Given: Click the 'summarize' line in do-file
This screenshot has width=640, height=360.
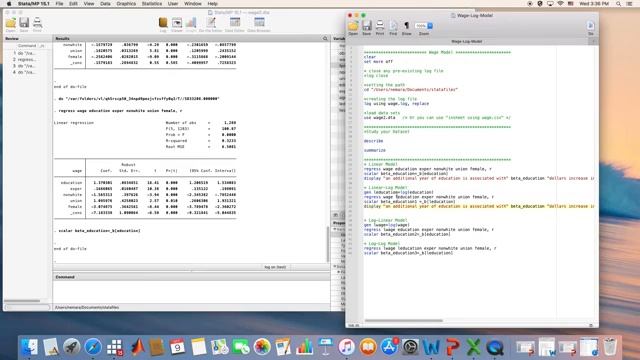Looking at the screenshot, I should pos(375,150).
